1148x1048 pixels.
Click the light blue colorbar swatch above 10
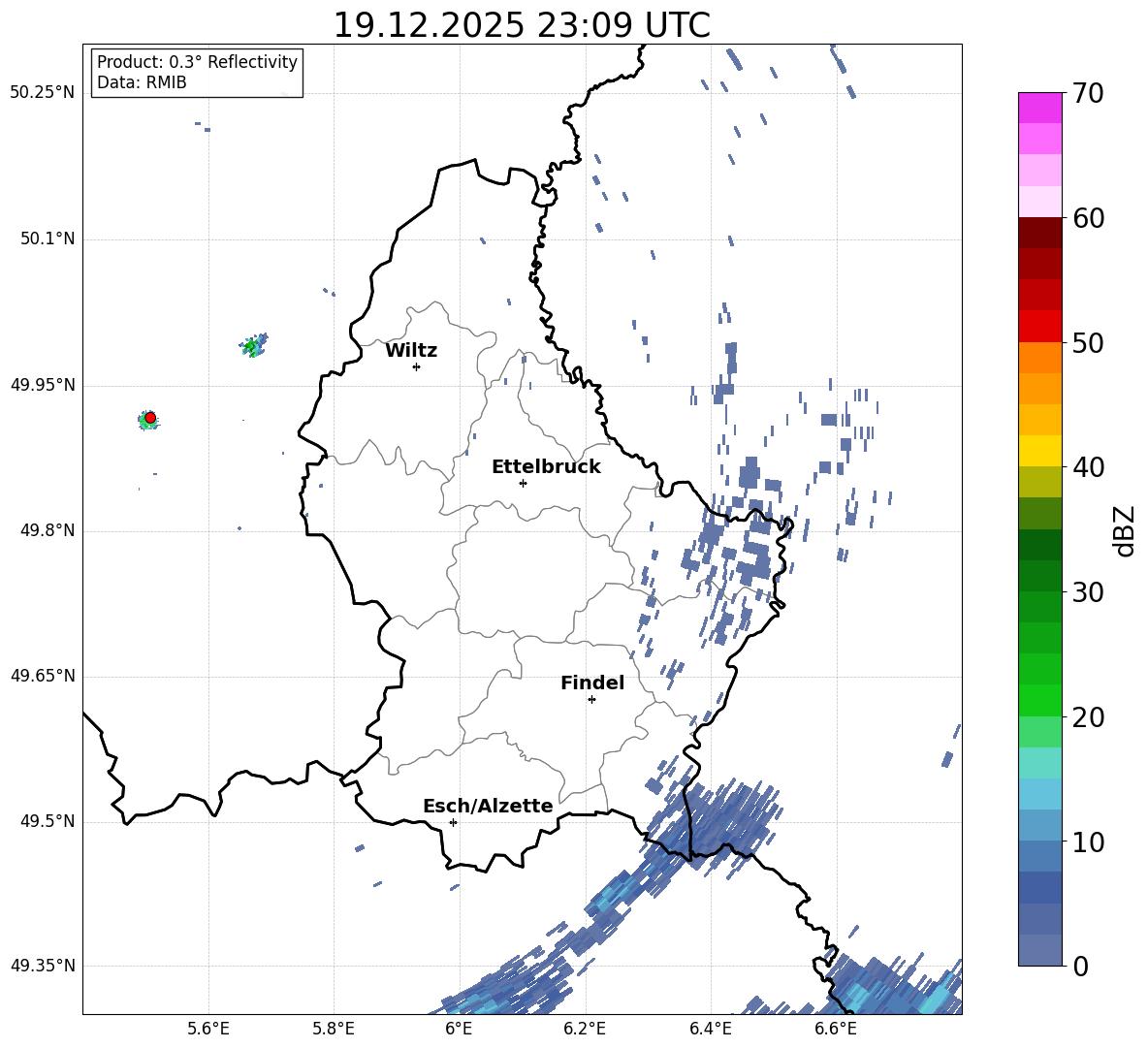tap(1040, 794)
